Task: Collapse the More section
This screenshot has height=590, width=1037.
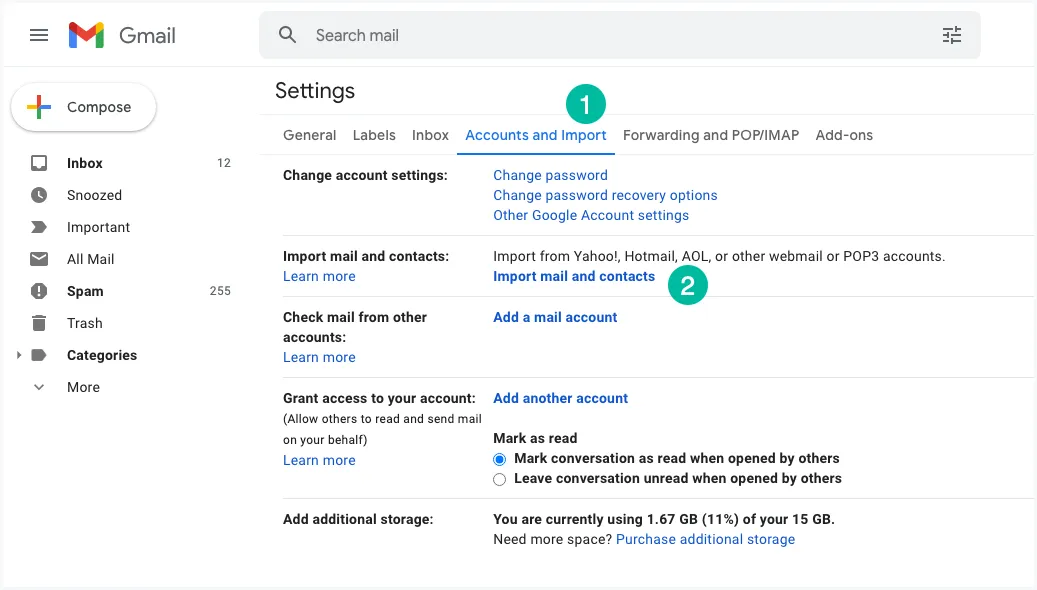Action: click(38, 387)
